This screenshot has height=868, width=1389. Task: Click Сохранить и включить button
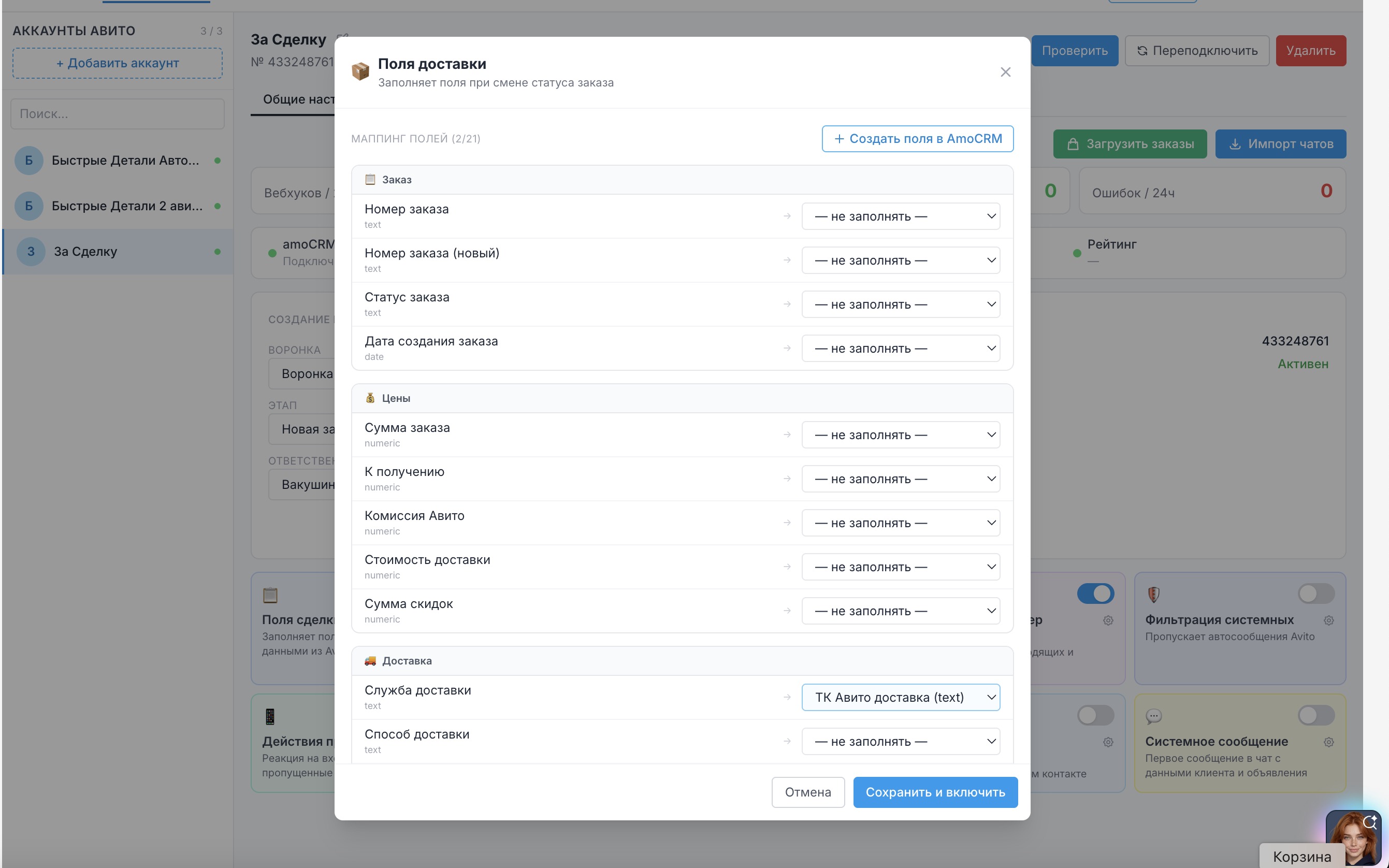click(x=935, y=792)
